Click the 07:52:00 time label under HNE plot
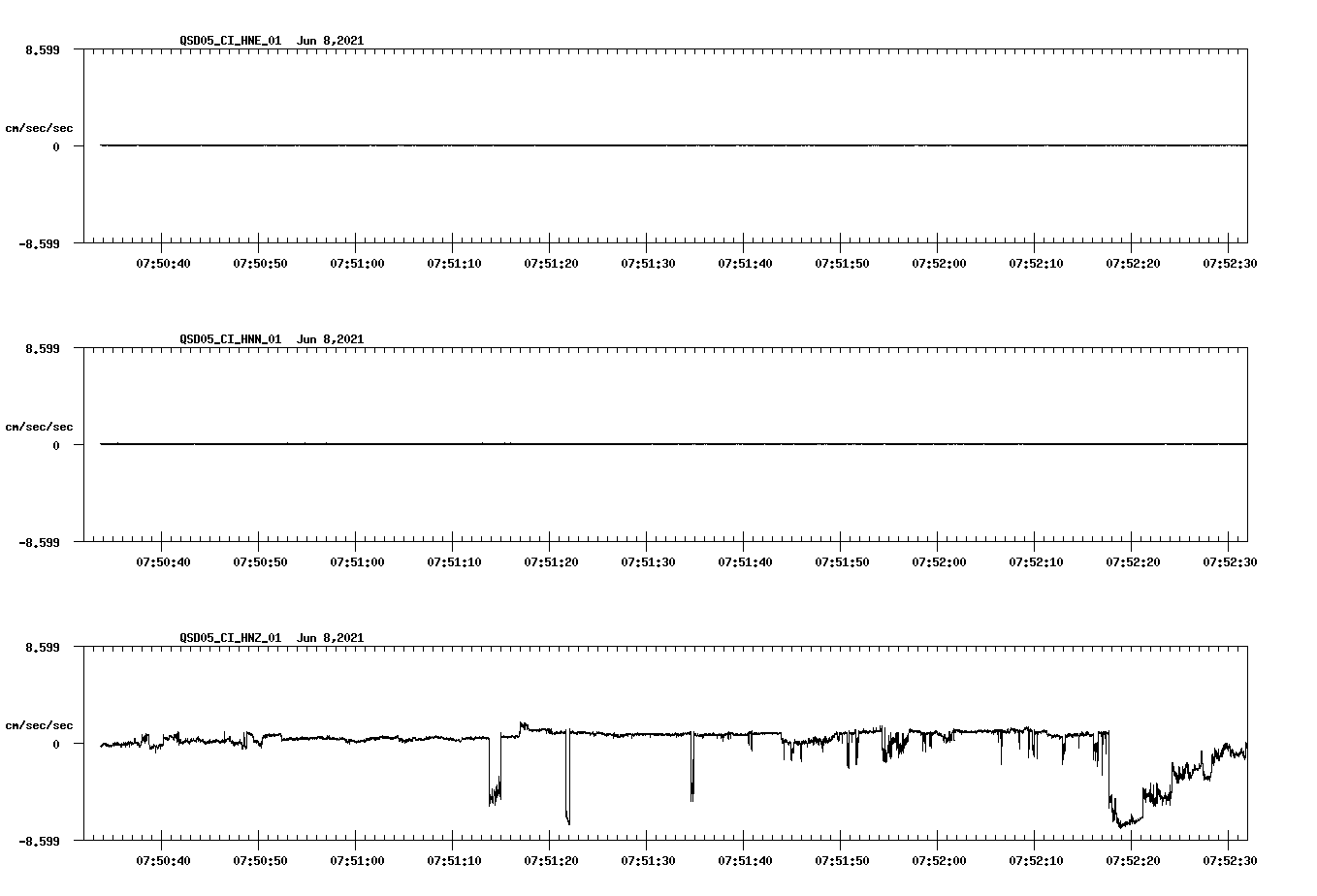The image size is (1317, 896). pyautogui.click(x=939, y=263)
